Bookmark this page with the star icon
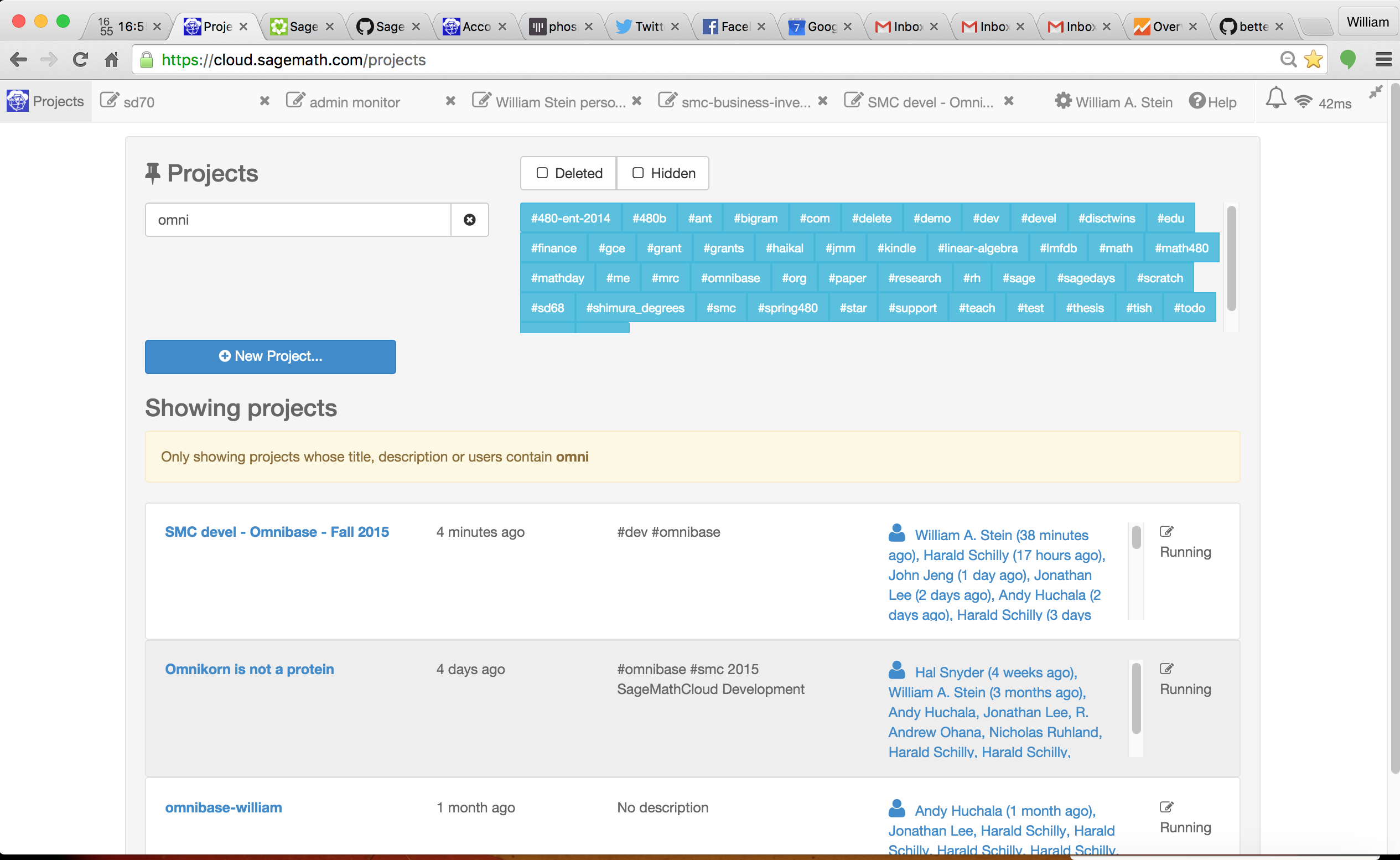Image resolution: width=1400 pixels, height=860 pixels. (x=1314, y=59)
